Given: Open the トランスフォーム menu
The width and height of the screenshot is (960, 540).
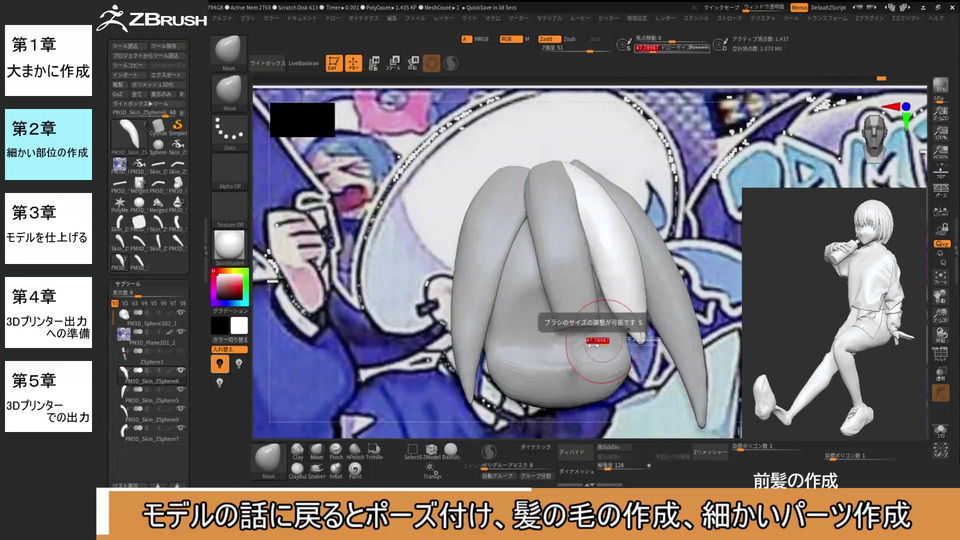Looking at the screenshot, I should (827, 18).
